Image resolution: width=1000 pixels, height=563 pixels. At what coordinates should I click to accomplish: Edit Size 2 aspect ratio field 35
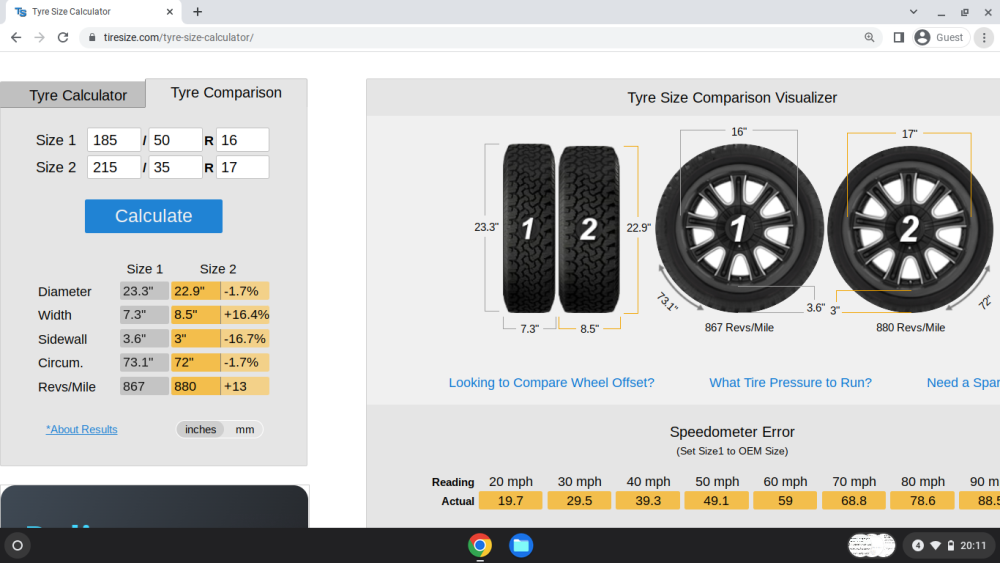point(175,167)
